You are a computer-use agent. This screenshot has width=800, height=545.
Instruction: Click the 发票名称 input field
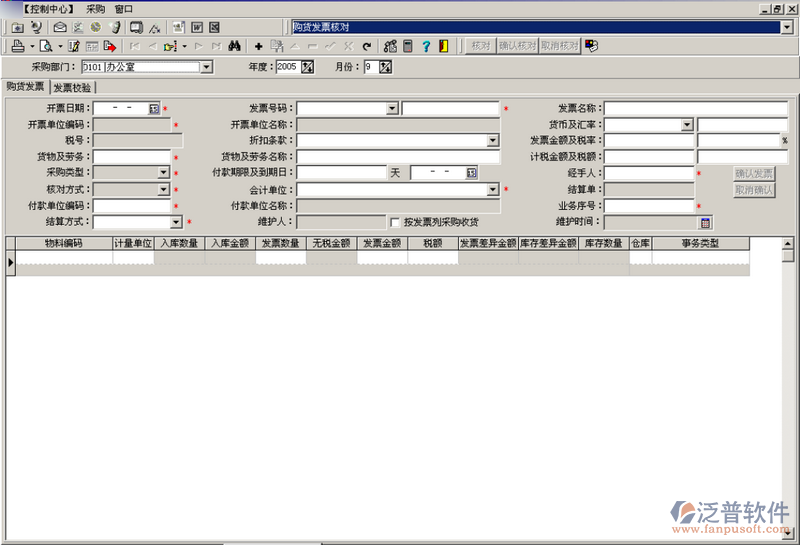[x=695, y=108]
